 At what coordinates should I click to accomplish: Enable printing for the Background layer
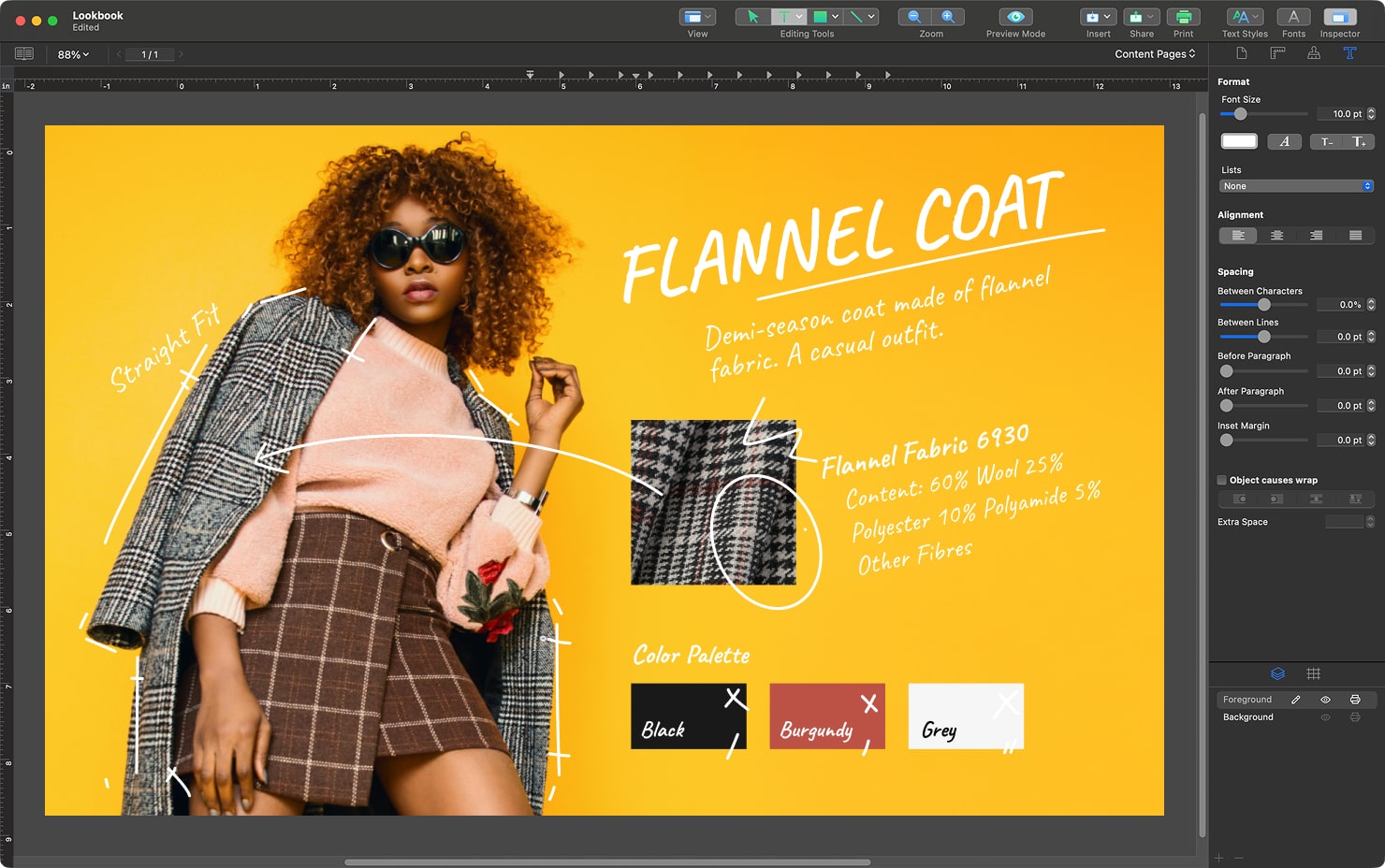(x=1356, y=717)
